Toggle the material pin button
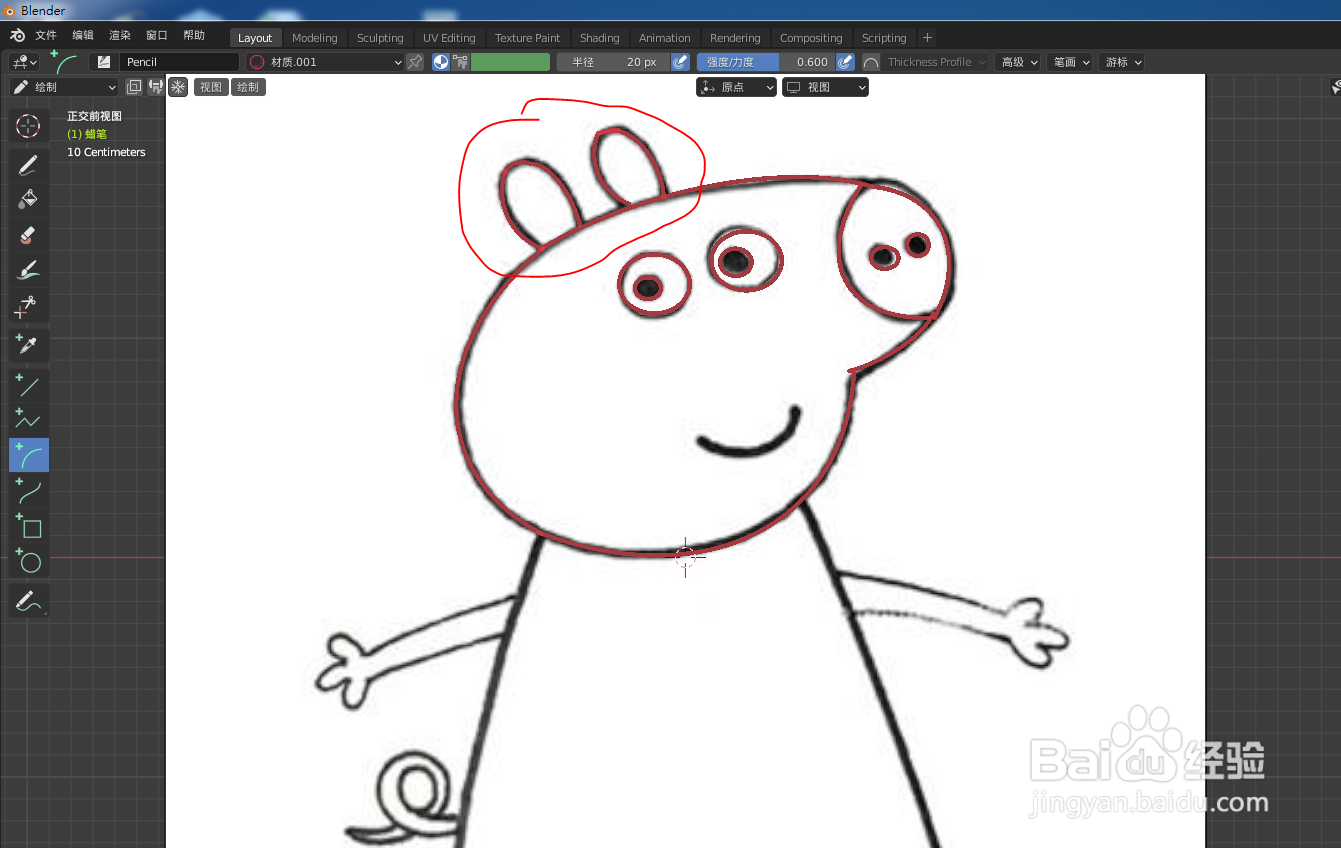Screen dimensions: 1341x848 pyautogui.click(x=416, y=61)
